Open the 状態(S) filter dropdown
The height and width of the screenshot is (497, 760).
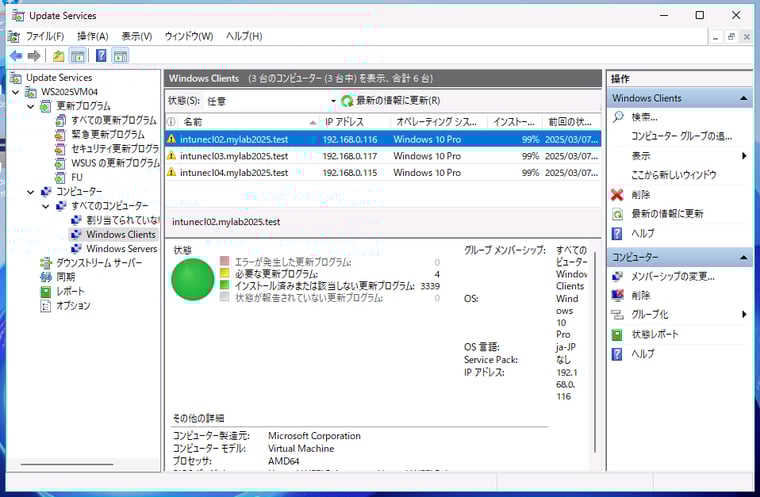333,101
